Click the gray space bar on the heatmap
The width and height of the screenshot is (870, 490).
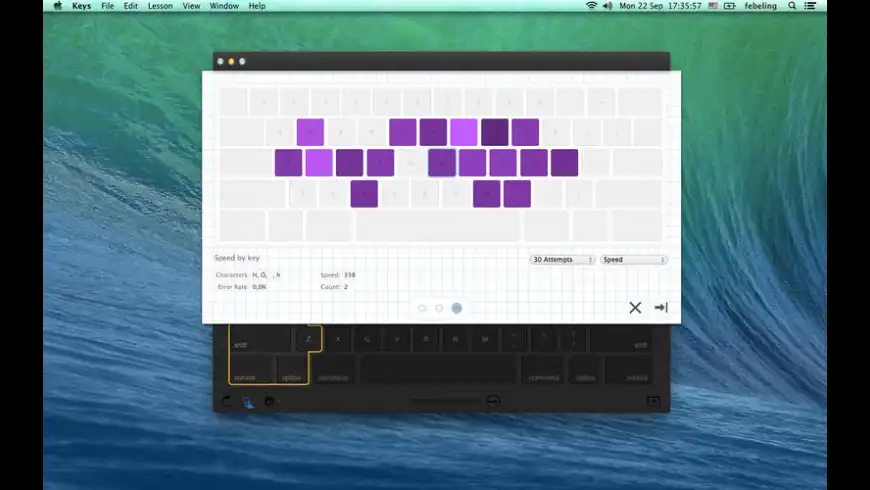coord(438,226)
